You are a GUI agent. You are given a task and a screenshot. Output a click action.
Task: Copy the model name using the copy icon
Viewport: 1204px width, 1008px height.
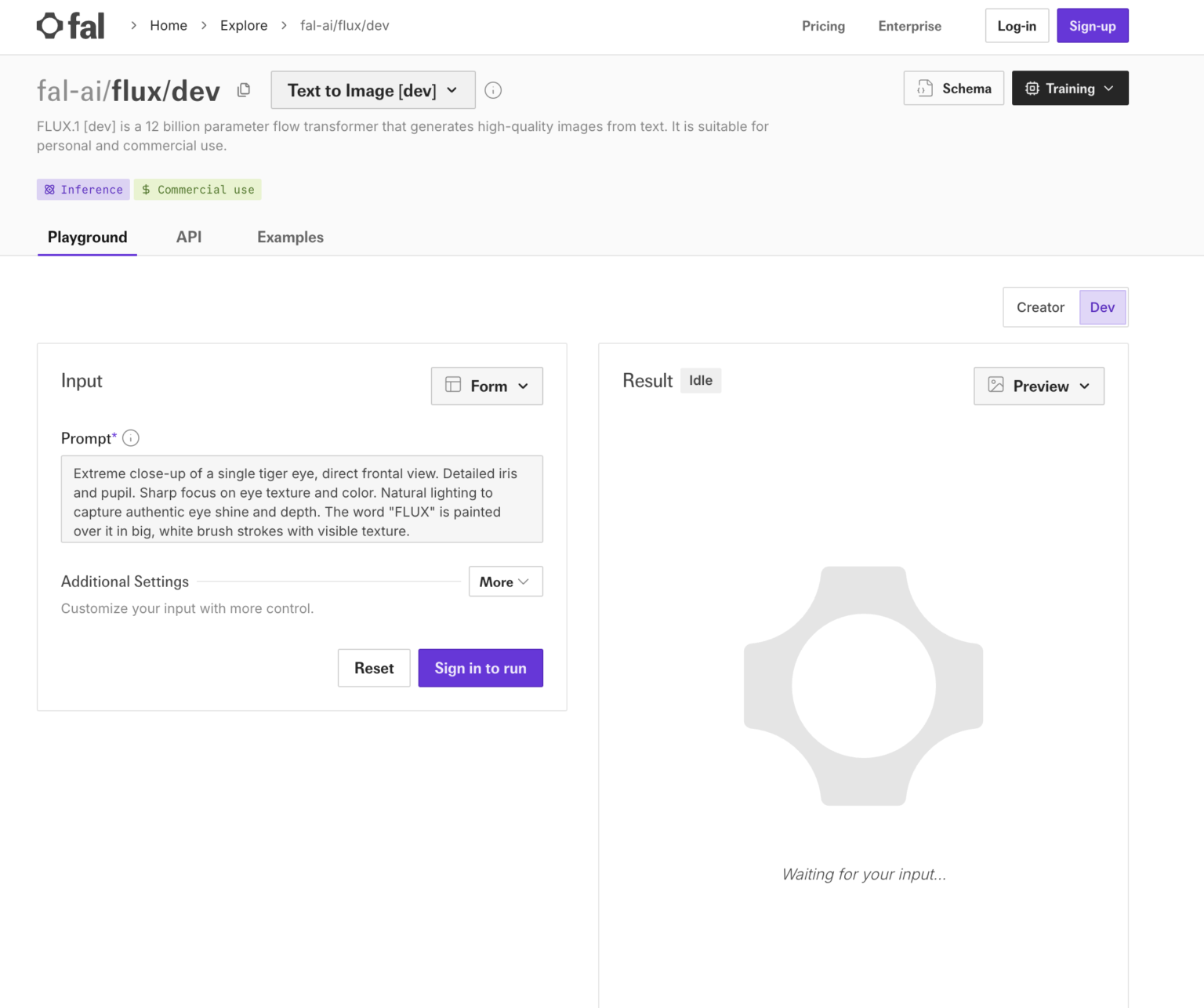click(x=243, y=90)
